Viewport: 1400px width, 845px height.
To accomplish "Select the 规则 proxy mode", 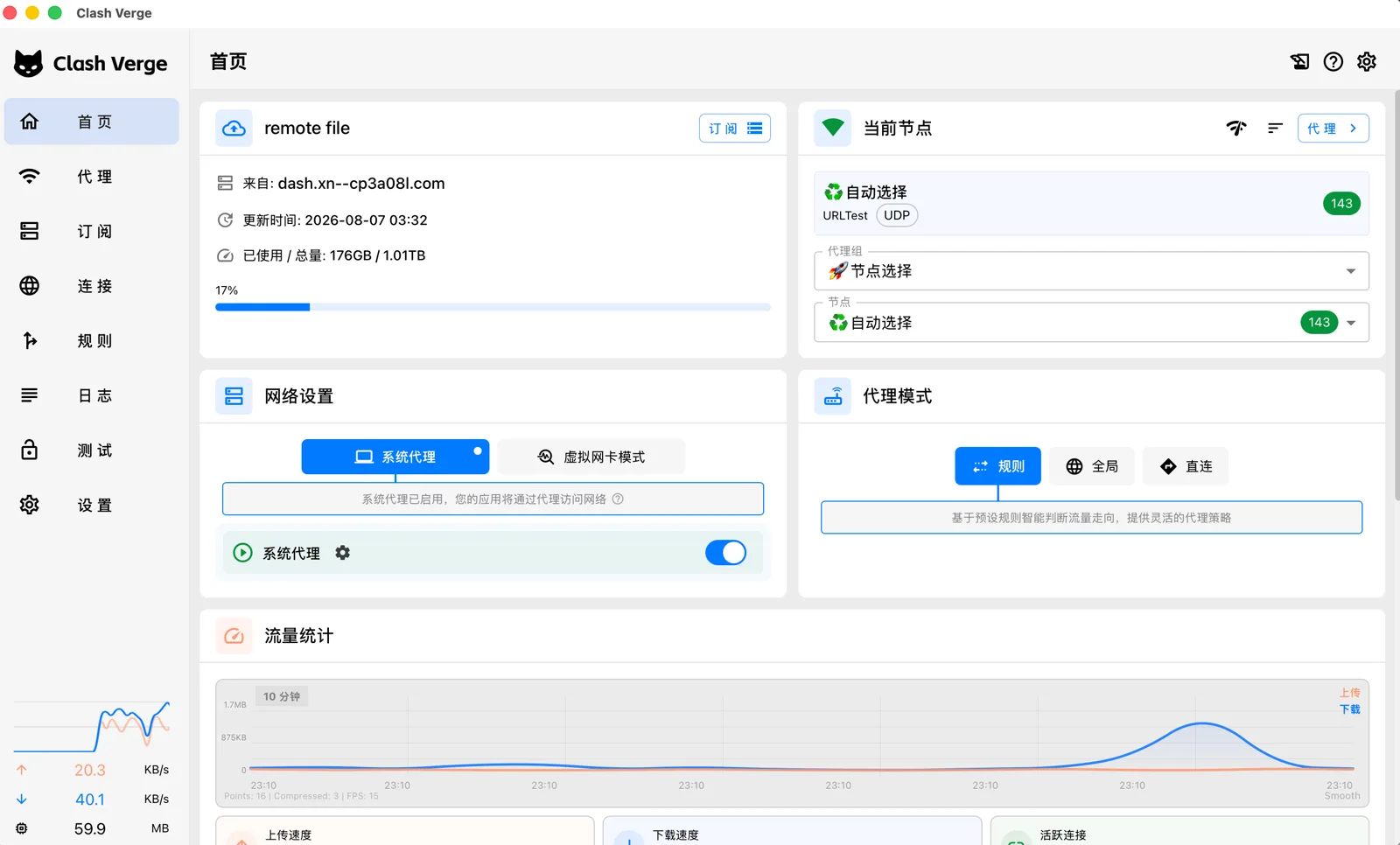I will click(x=997, y=466).
